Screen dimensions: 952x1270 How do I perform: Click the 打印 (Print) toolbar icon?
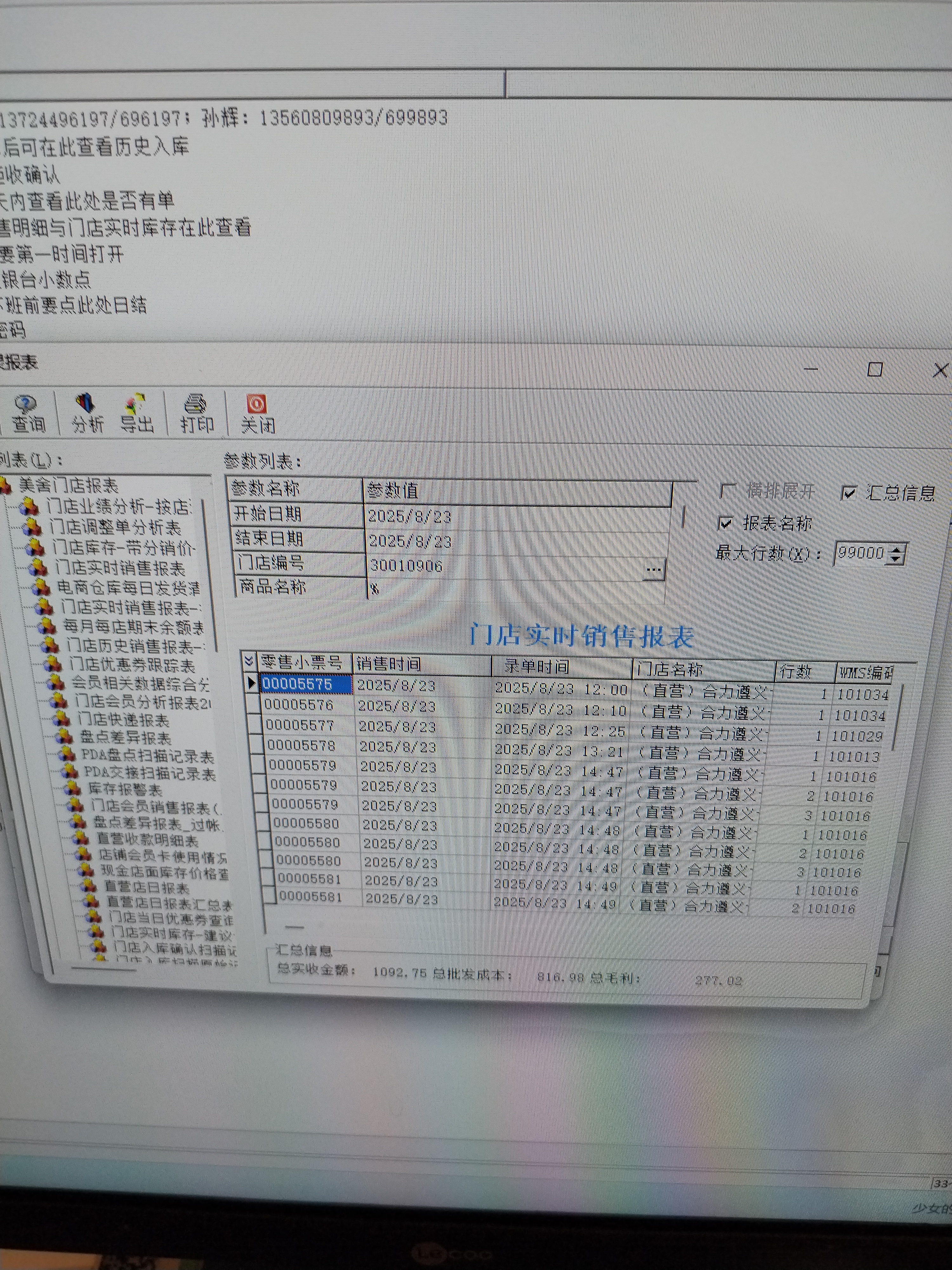tap(196, 405)
